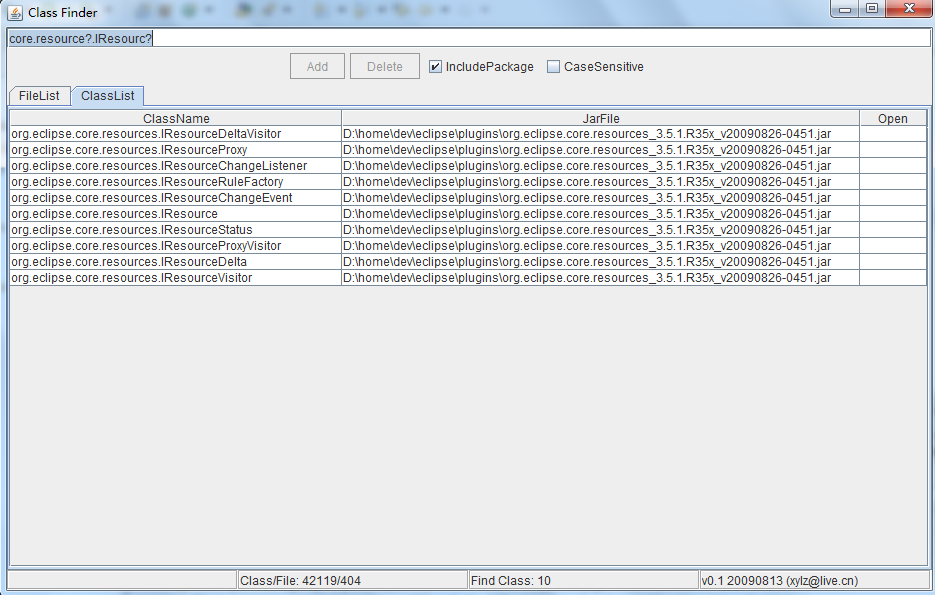Image resolution: width=935 pixels, height=595 pixels.
Task: Sort by the ClassName column header
Action: tap(176, 118)
